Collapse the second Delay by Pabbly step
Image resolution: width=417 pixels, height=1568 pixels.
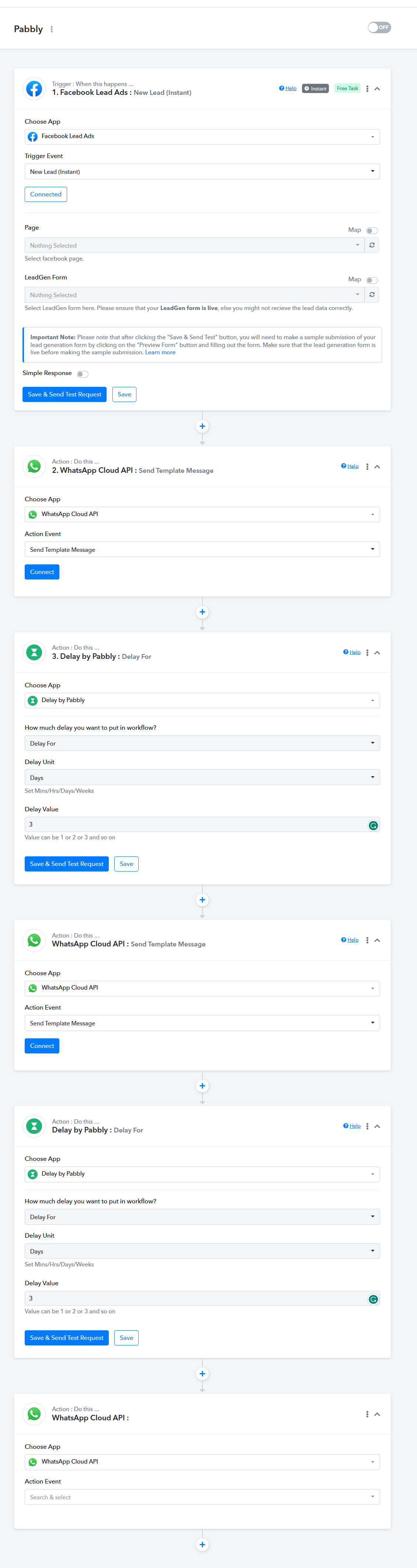pos(378,1126)
